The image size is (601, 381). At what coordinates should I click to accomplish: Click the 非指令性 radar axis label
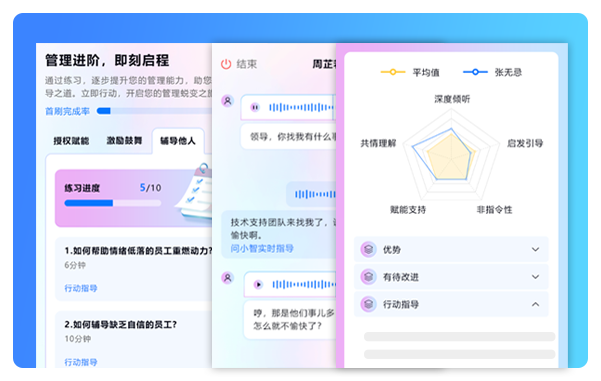pyautogui.click(x=494, y=210)
